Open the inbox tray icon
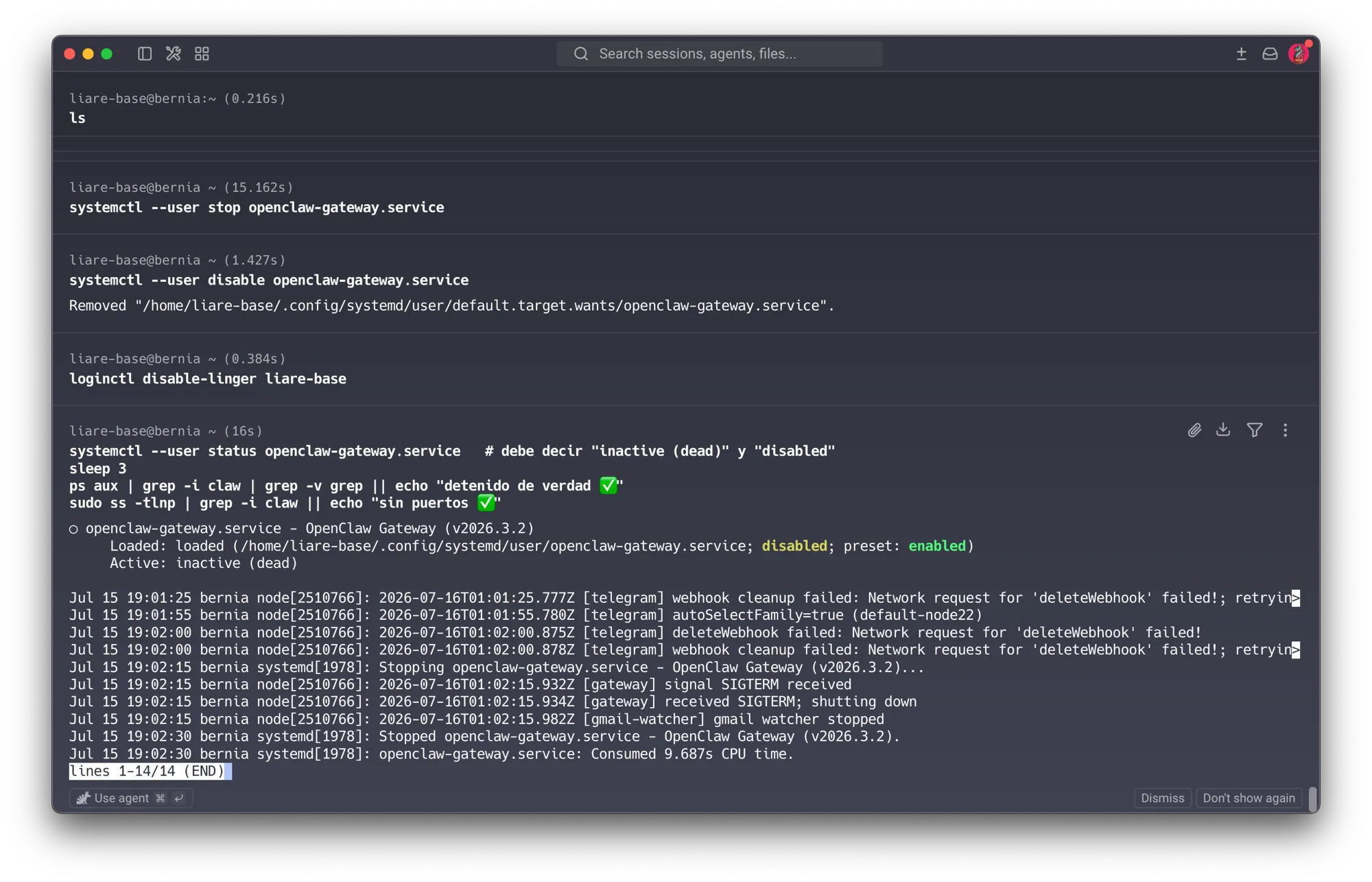Viewport: 1372px width, 882px height. click(x=1270, y=53)
